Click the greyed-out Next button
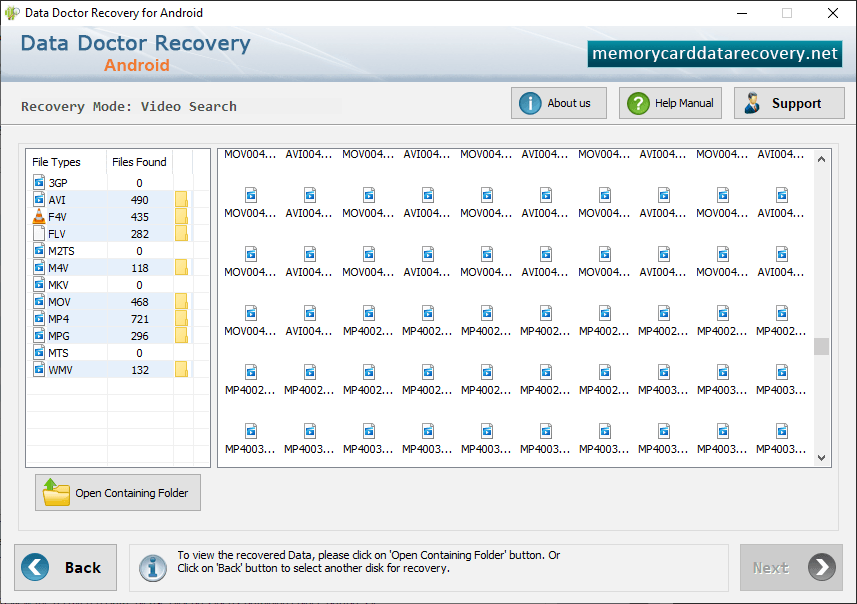This screenshot has width=857, height=604. click(791, 567)
